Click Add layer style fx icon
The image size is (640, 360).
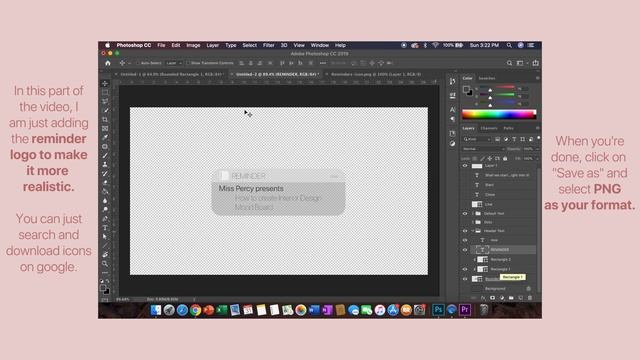(x=483, y=298)
